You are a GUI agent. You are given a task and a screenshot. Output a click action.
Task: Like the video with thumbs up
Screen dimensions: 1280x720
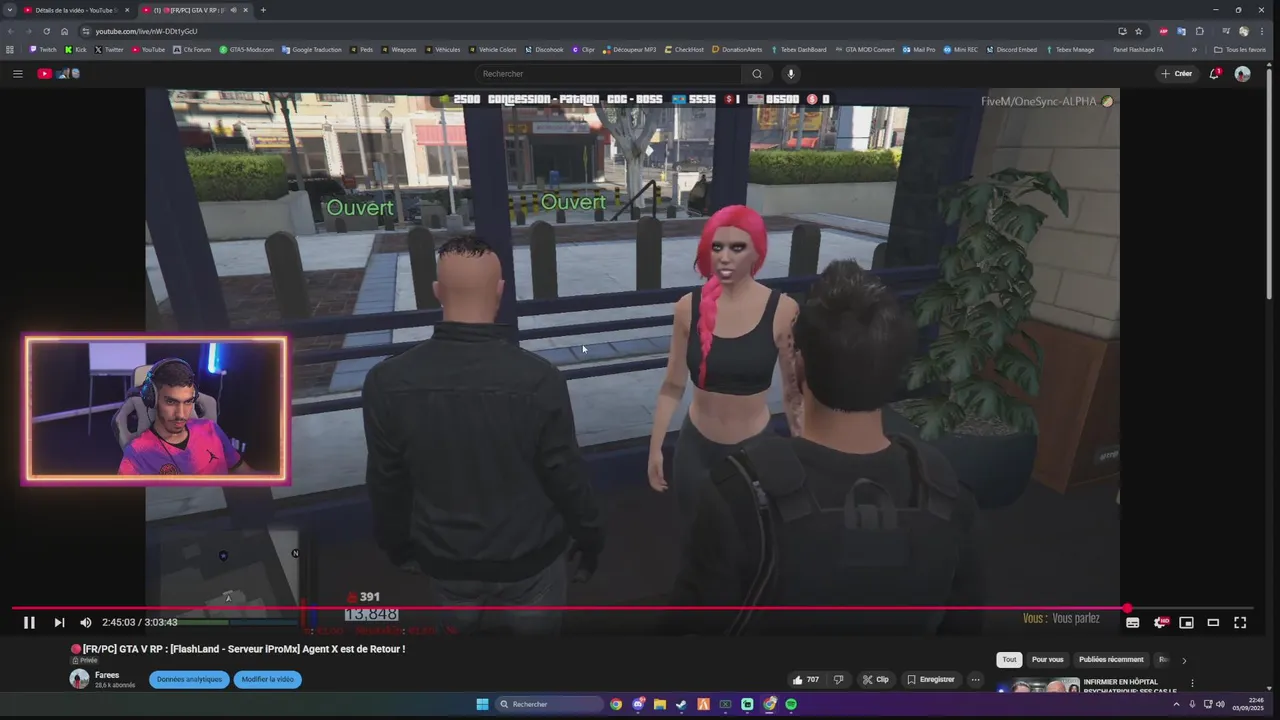tap(806, 679)
